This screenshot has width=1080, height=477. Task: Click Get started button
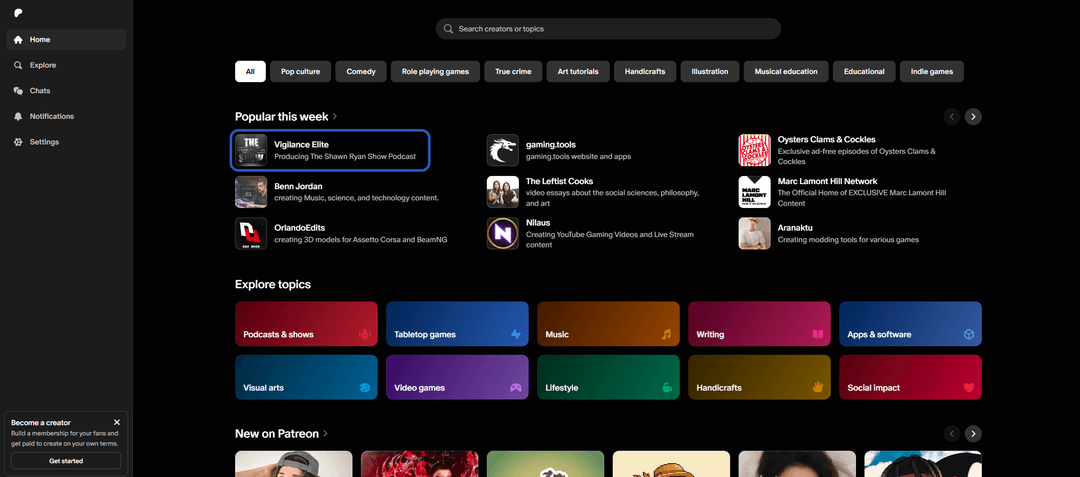pos(66,461)
